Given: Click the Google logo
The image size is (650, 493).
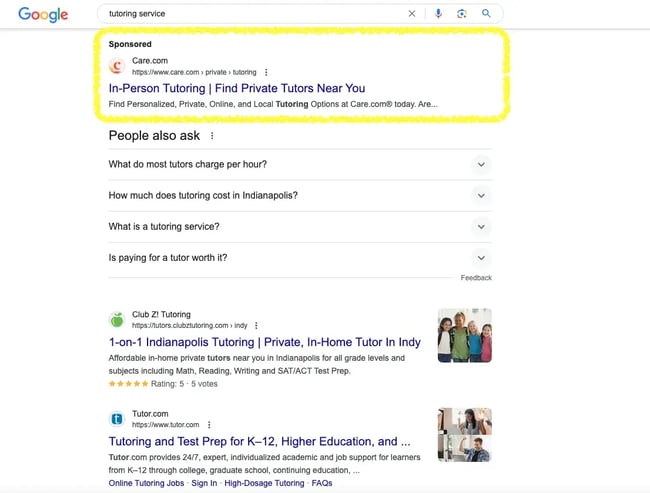Looking at the screenshot, I should click(x=43, y=15).
